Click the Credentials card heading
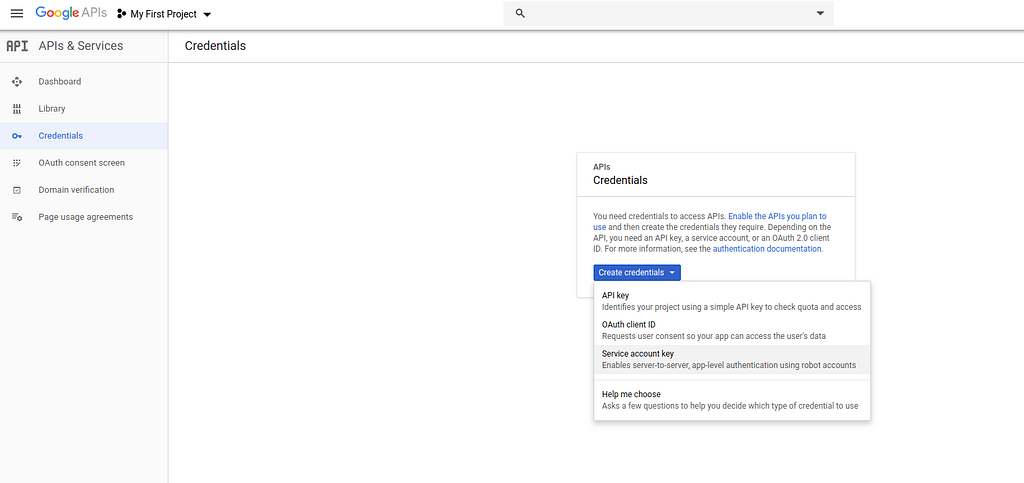This screenshot has width=1024, height=483. tap(620, 180)
